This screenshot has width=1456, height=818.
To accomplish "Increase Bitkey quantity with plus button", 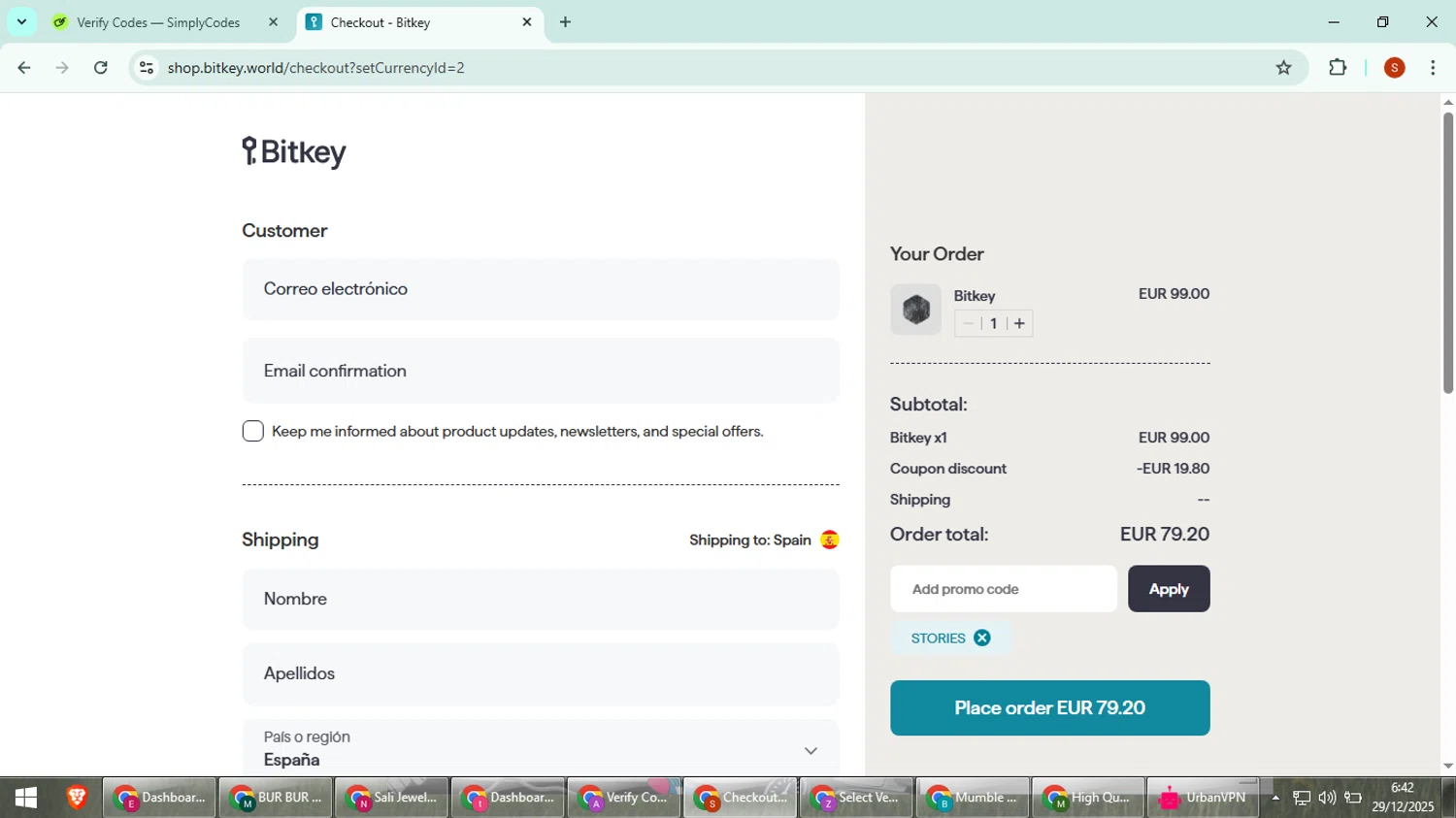I will point(1019,323).
